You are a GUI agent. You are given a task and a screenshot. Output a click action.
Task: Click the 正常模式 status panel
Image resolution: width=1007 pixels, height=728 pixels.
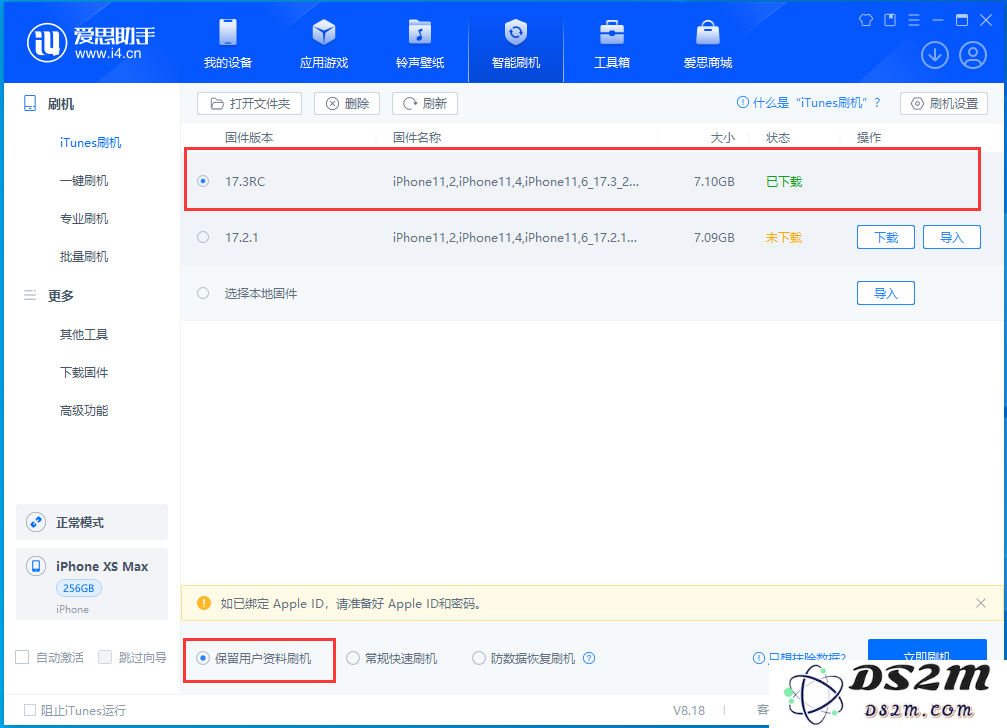(x=92, y=522)
